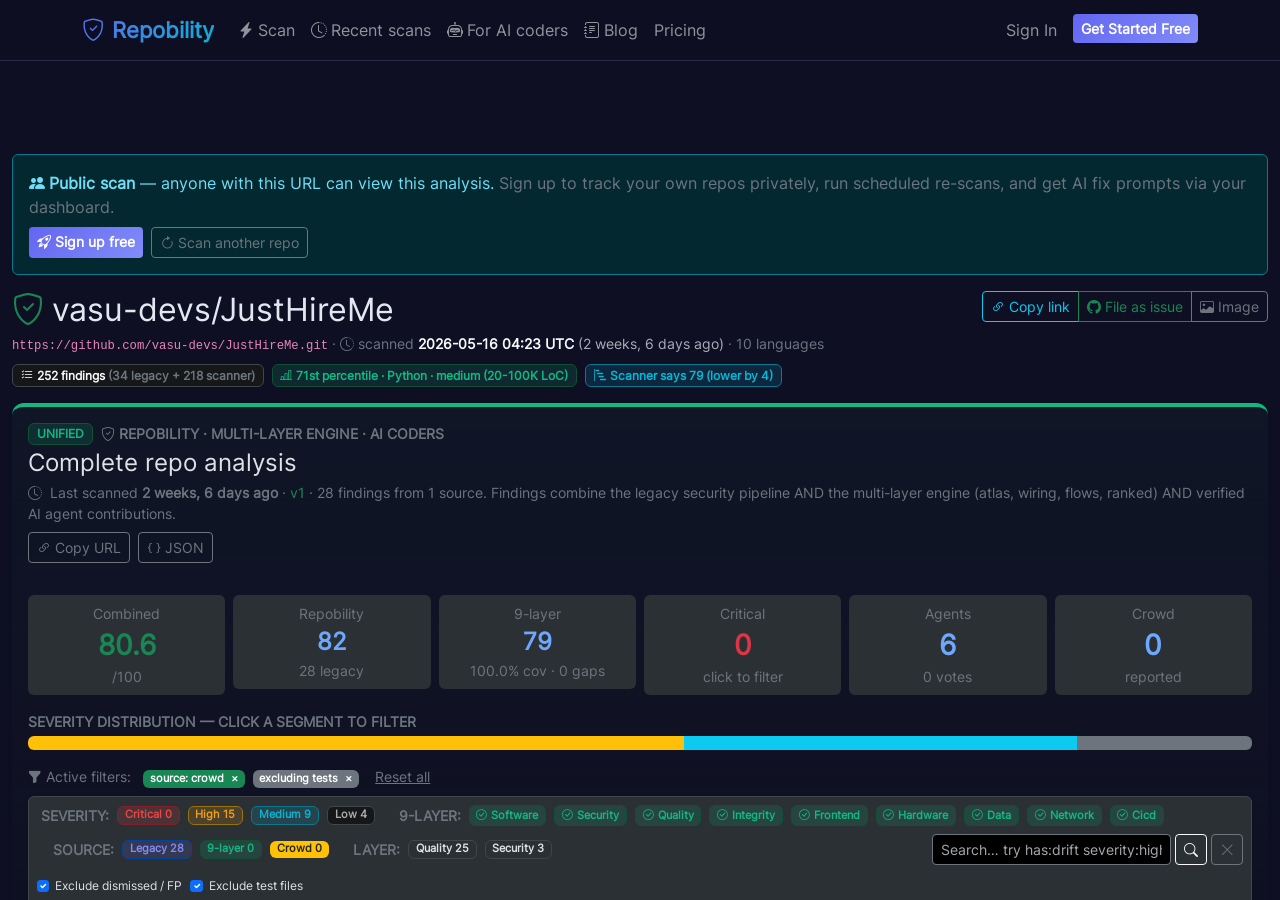Focus the findings search input field
The width and height of the screenshot is (1280, 900).
[1051, 850]
